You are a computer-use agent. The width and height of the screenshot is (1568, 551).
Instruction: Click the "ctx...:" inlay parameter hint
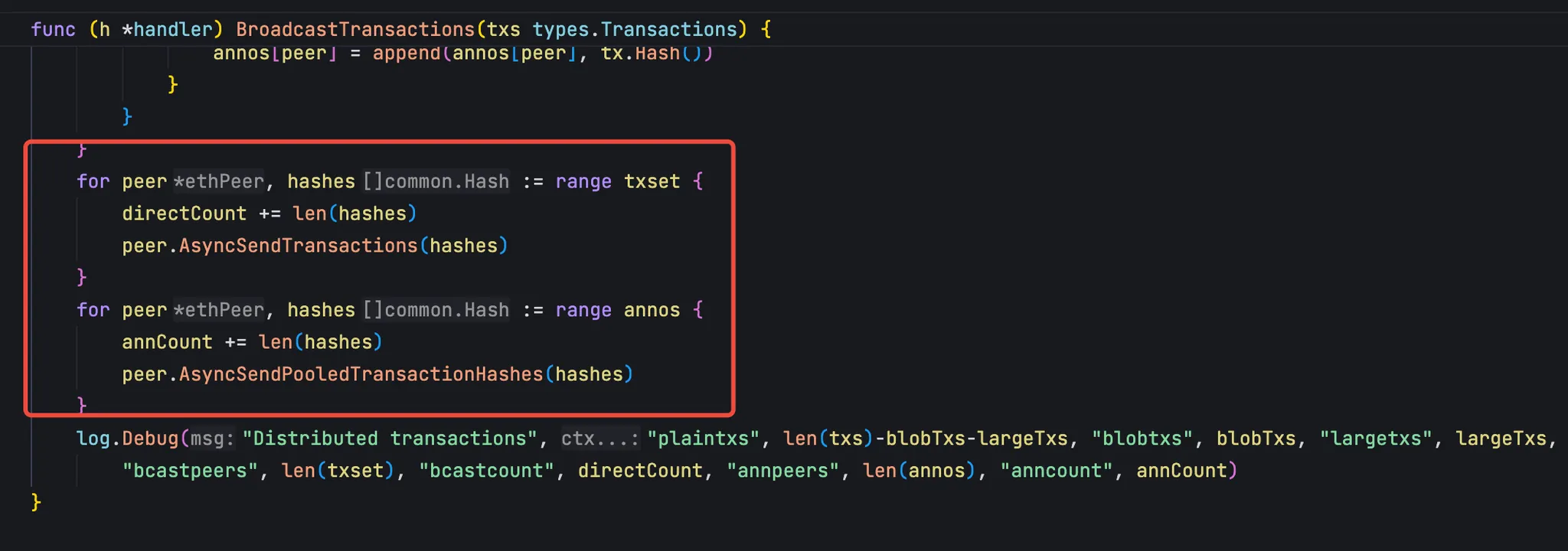point(599,439)
